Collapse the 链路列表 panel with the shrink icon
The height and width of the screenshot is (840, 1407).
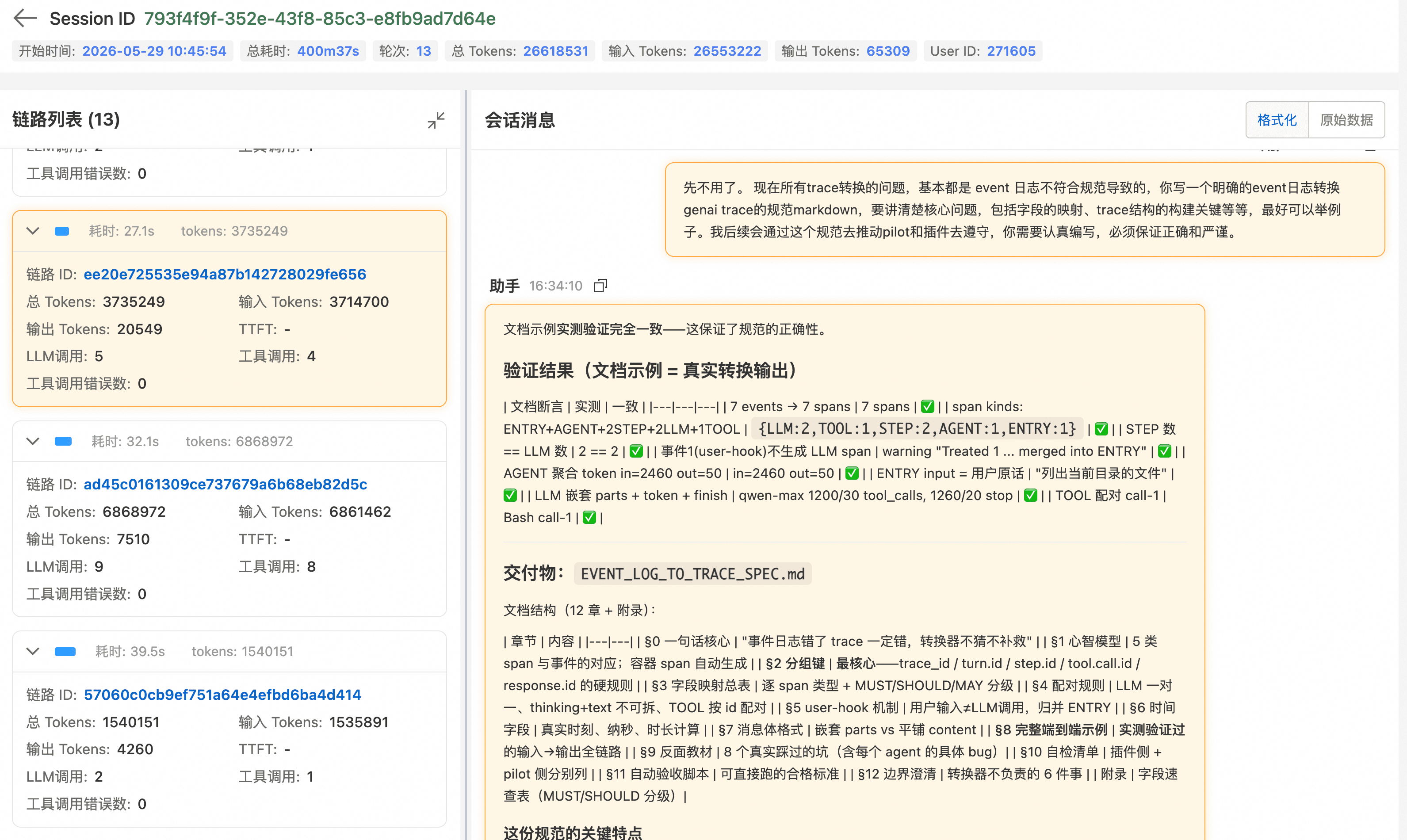click(436, 120)
